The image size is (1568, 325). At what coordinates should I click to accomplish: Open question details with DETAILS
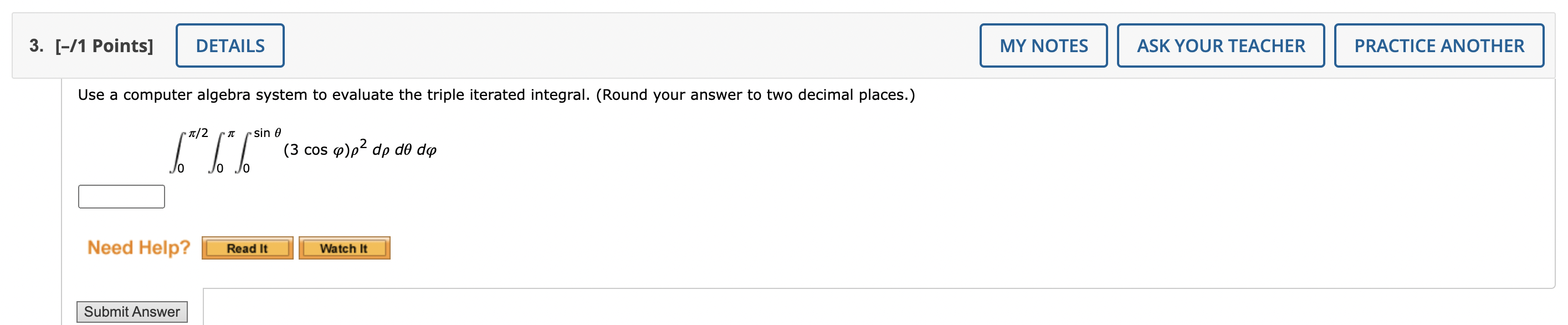pyautogui.click(x=229, y=44)
